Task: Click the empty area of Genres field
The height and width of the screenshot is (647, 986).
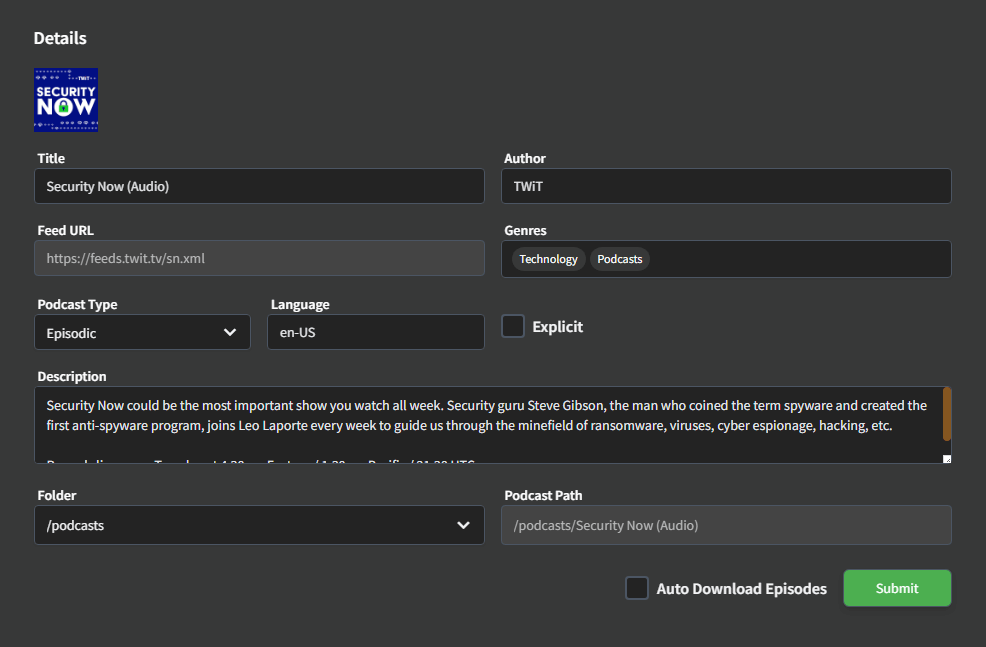Action: coord(800,259)
